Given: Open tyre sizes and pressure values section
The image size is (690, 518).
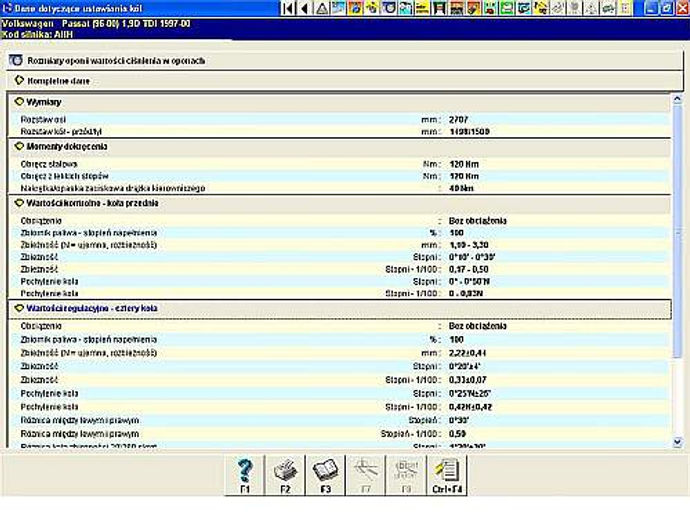Looking at the screenshot, I should [344, 60].
